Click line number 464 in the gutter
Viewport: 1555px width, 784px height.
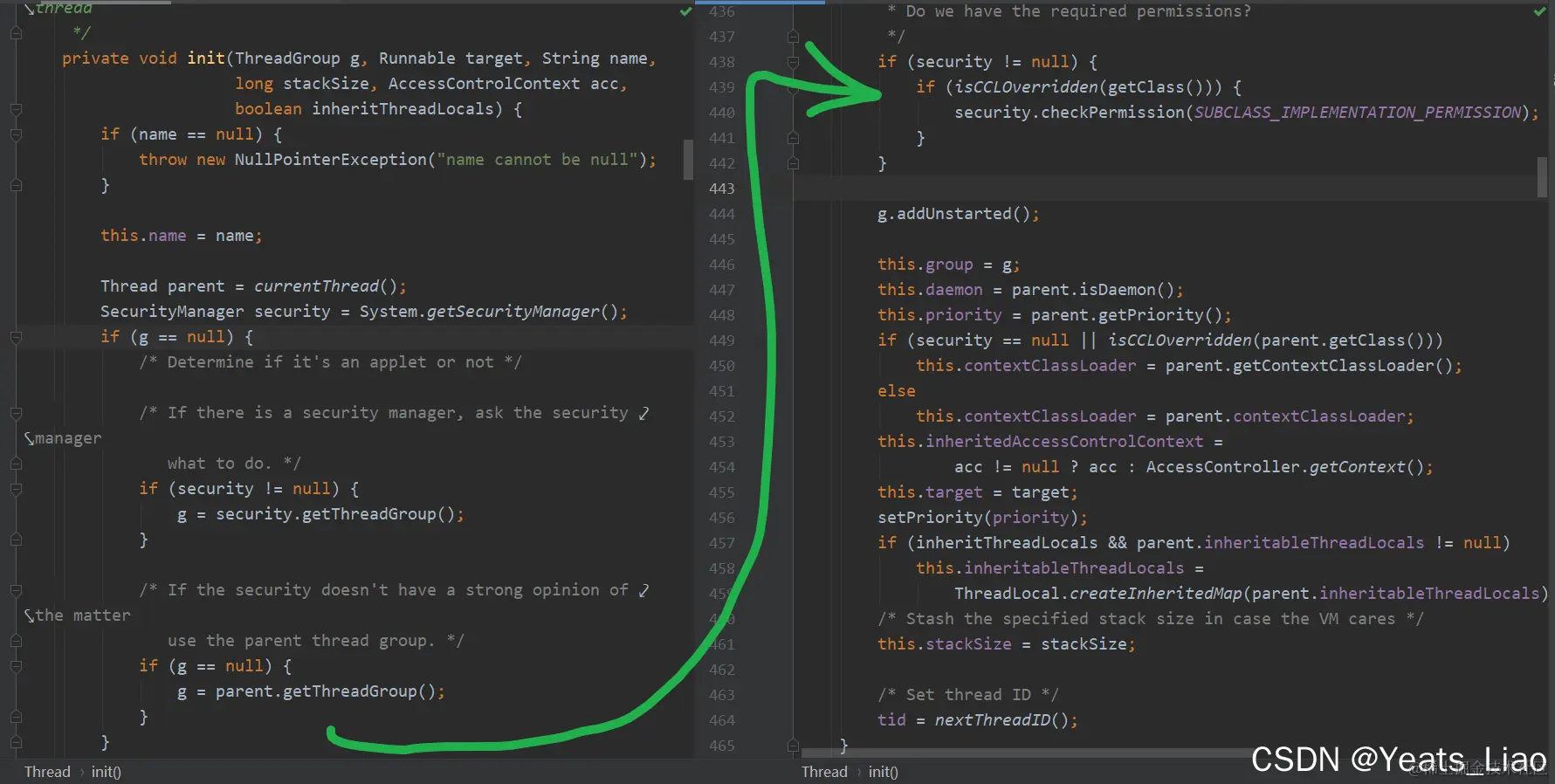coord(722,720)
